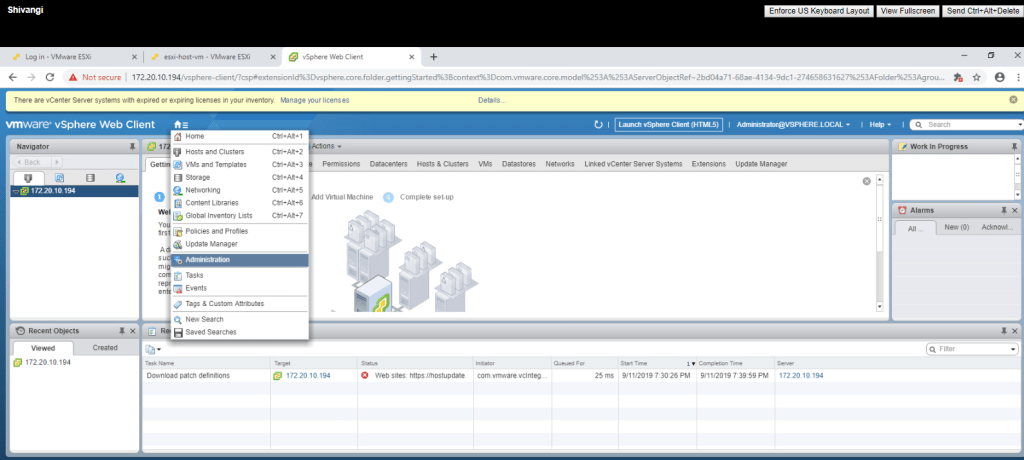The width and height of the screenshot is (1024, 460).
Task: Click the Hosts and Clusters navigator tab icon
Action: coord(27,177)
